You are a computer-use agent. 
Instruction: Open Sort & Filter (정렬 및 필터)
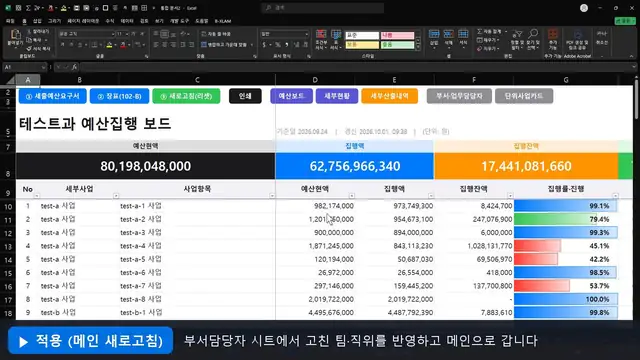click(x=517, y=39)
